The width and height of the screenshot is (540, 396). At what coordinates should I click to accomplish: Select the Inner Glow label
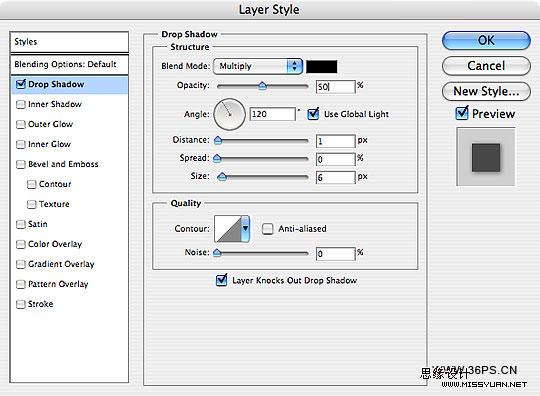click(49, 144)
